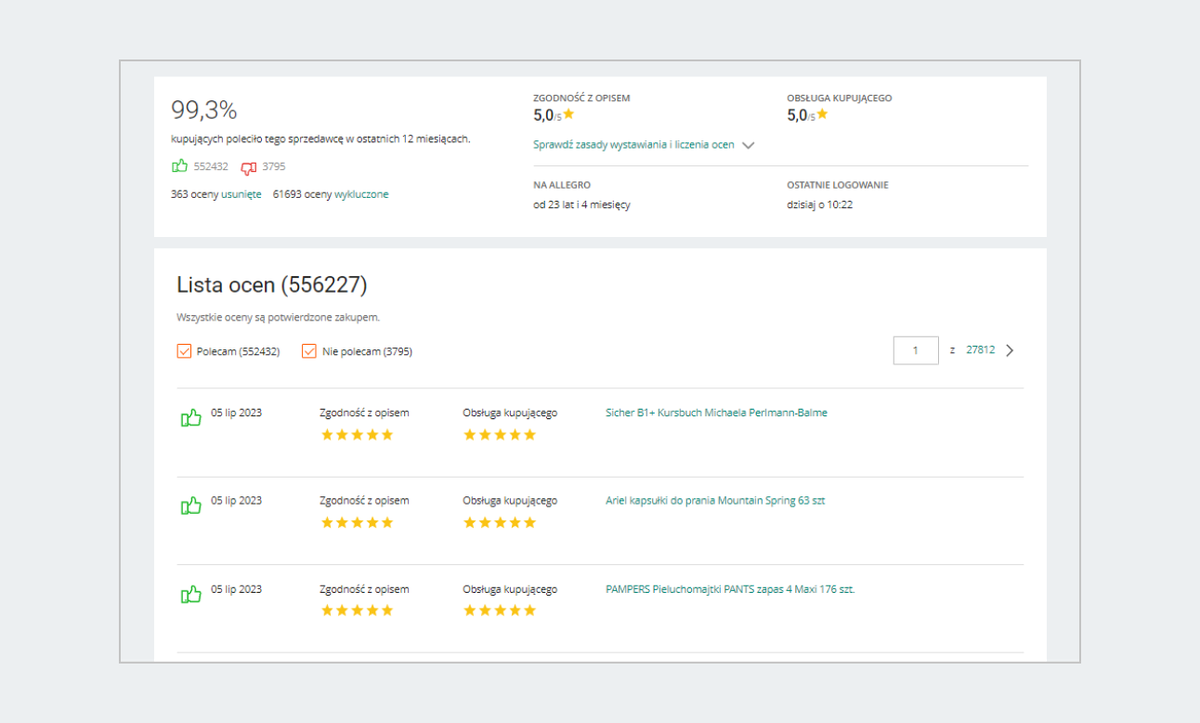1200x723 pixels.
Task: Click thumbs-up icon beside PAMPERS review
Action: [x=190, y=595]
